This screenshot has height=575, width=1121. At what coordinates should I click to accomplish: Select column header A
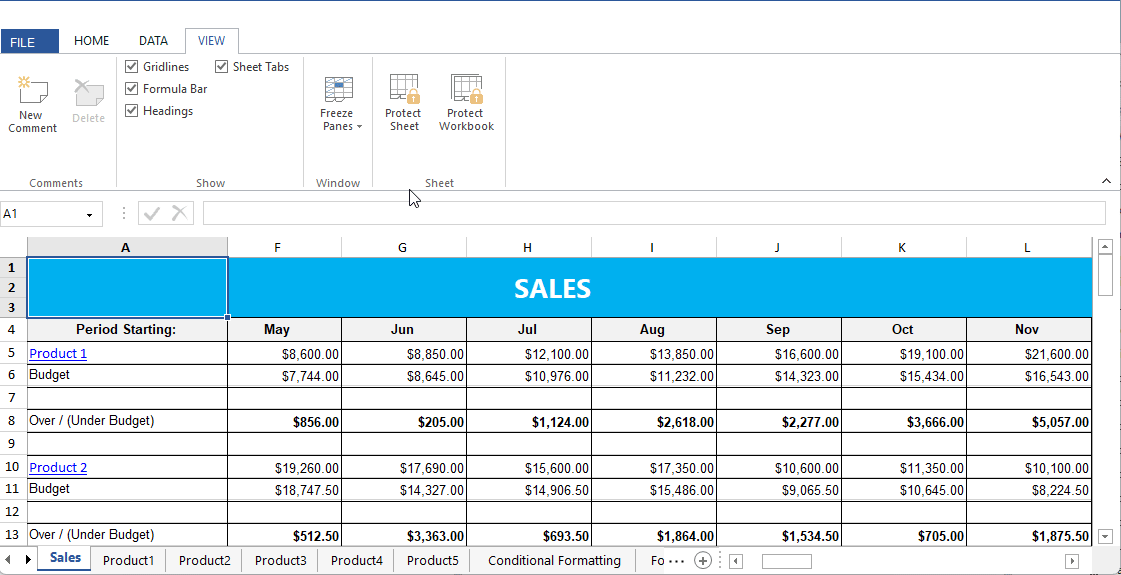127,247
